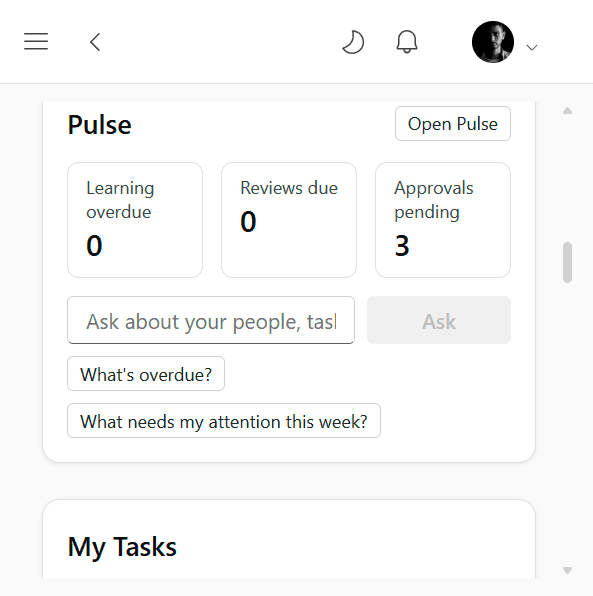Expand the account dropdown chevron
Screen dimensions: 593x596
click(x=531, y=48)
